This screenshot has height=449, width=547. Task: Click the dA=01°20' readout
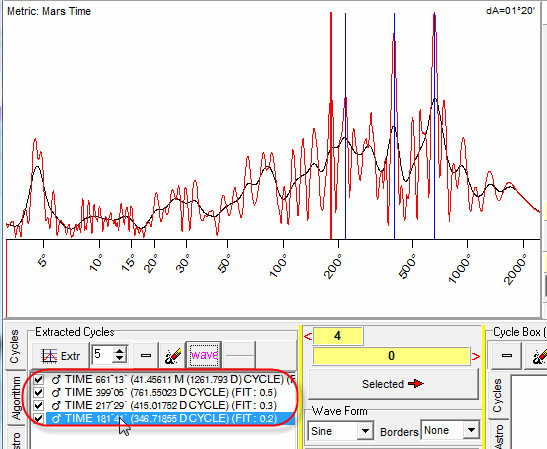[510, 11]
